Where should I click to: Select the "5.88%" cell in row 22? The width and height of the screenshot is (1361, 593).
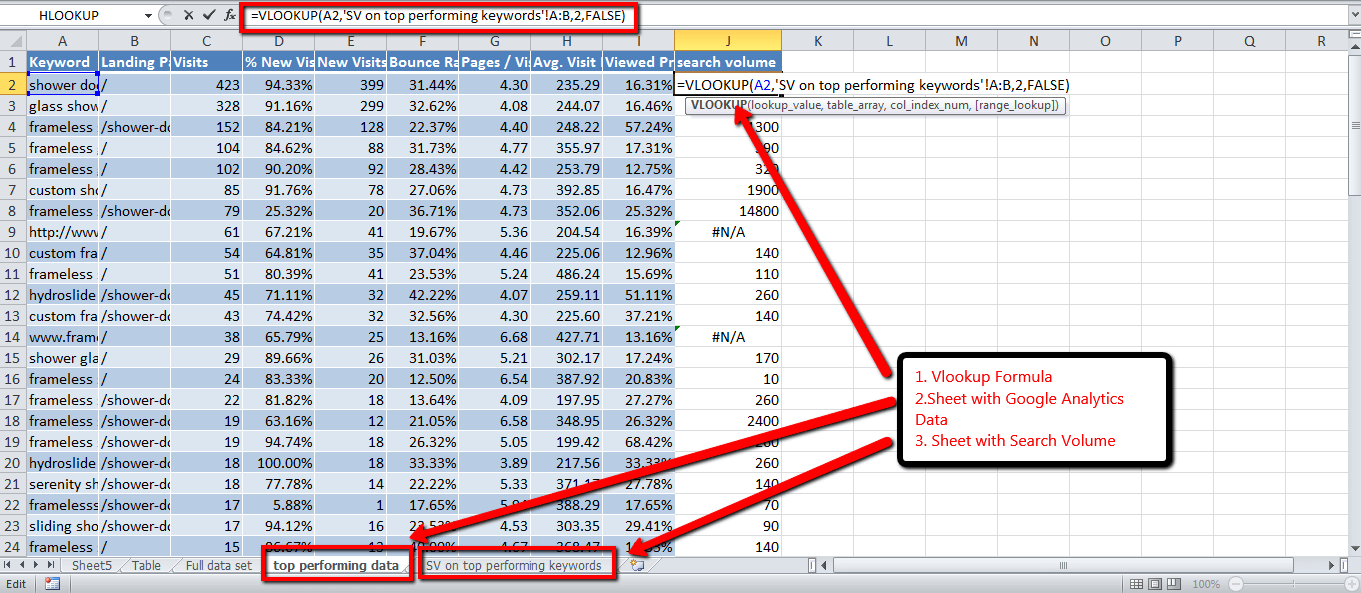coord(278,505)
